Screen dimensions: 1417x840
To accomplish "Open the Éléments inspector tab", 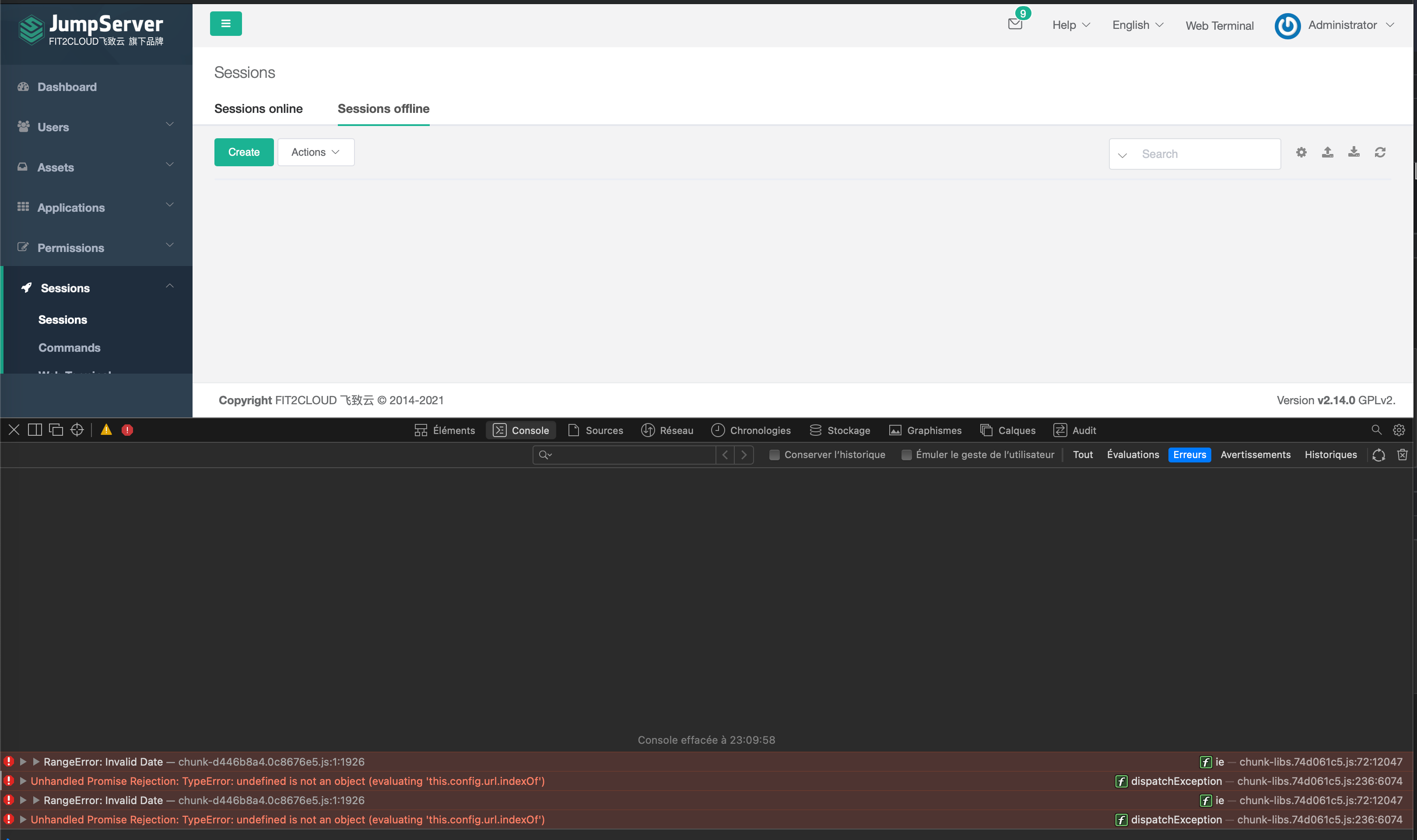I will pos(445,430).
